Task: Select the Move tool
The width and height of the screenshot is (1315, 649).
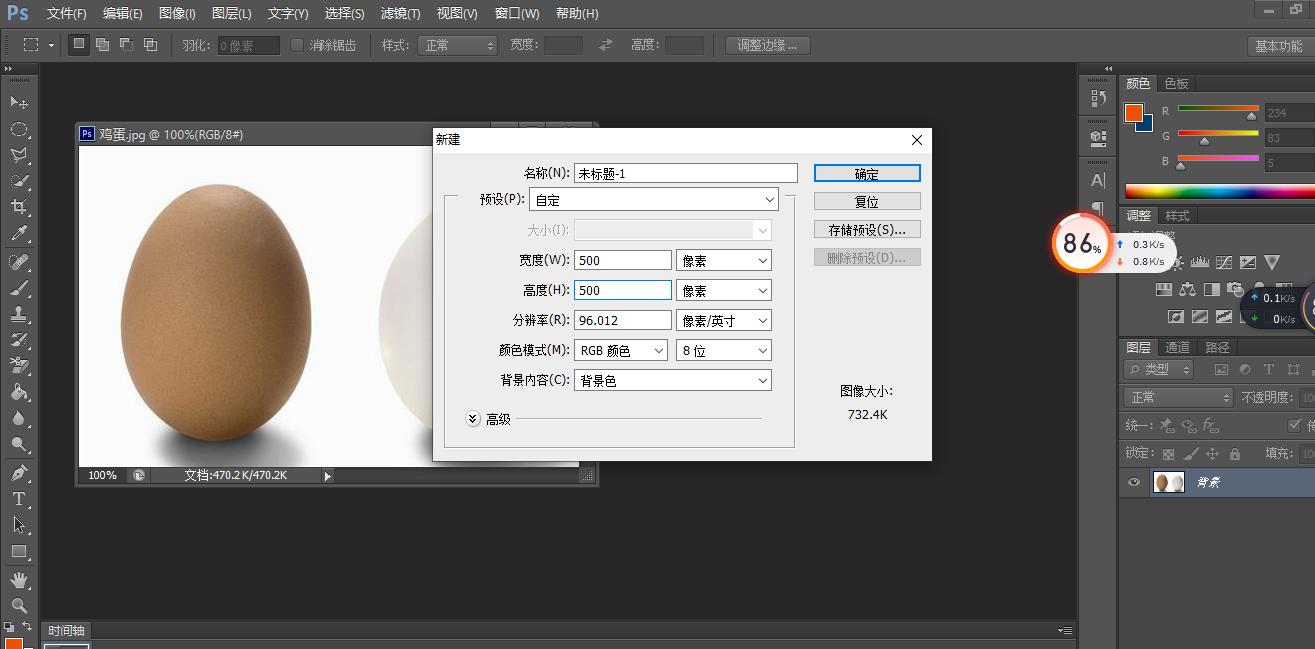Action: (x=20, y=103)
